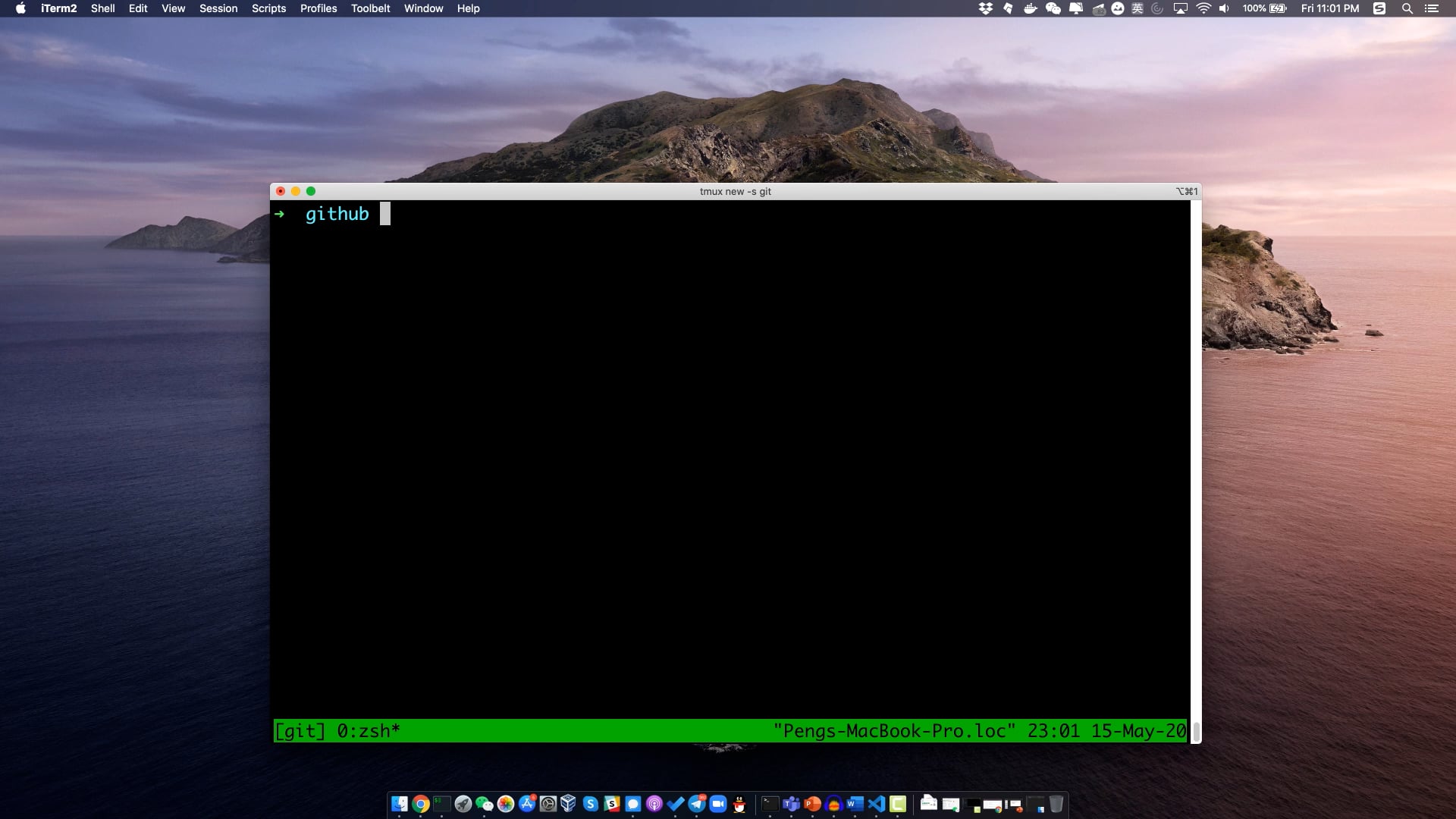Open the Zoom app in dock

point(718,804)
